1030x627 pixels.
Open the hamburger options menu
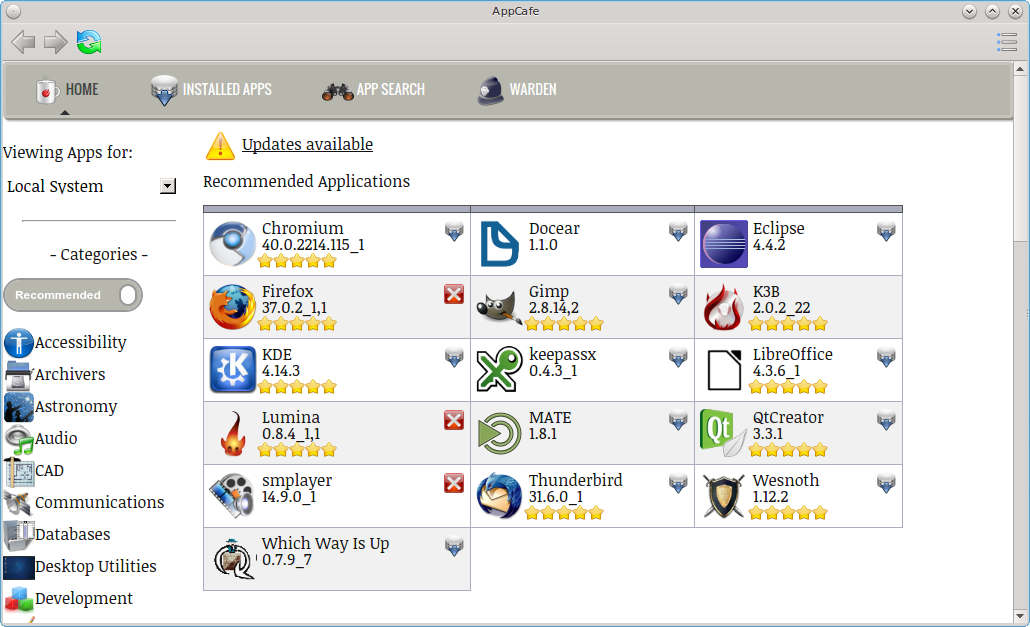tap(1006, 42)
